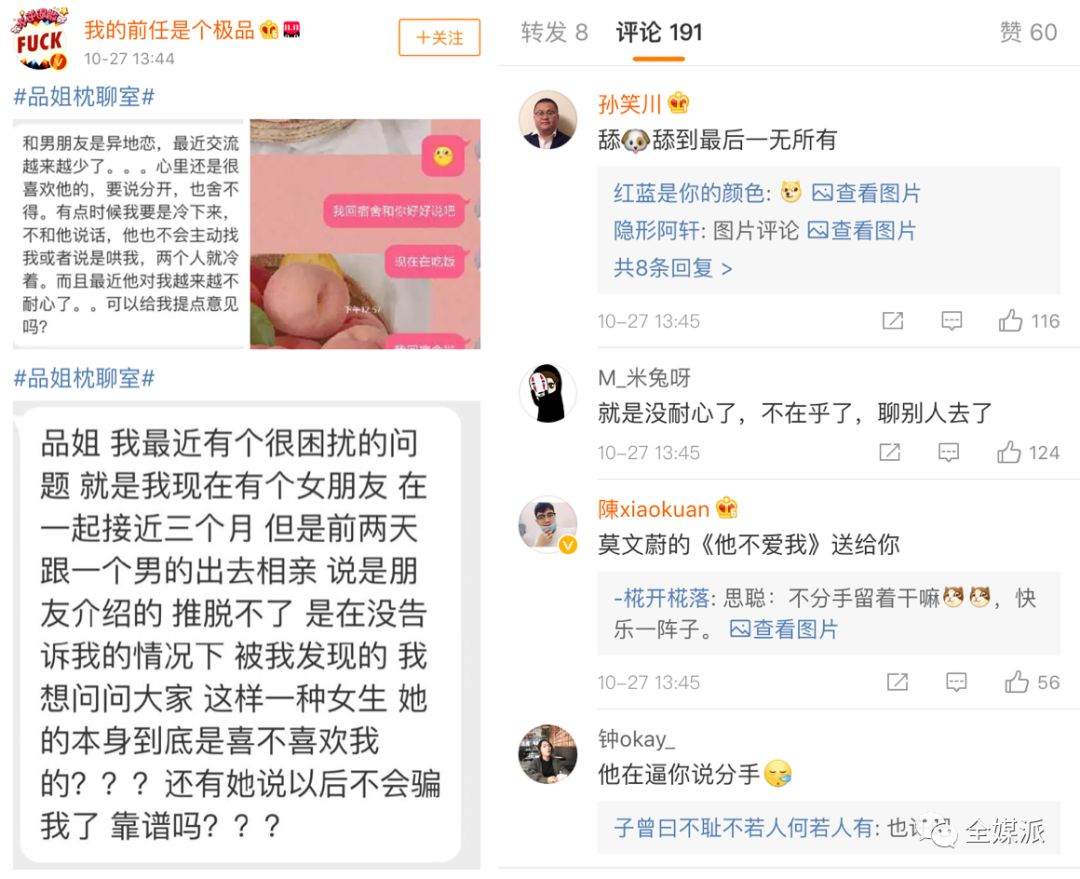Screen dimensions: 1080x879
Task: View image in 隐形阿轩's reply
Action: [x=861, y=230]
